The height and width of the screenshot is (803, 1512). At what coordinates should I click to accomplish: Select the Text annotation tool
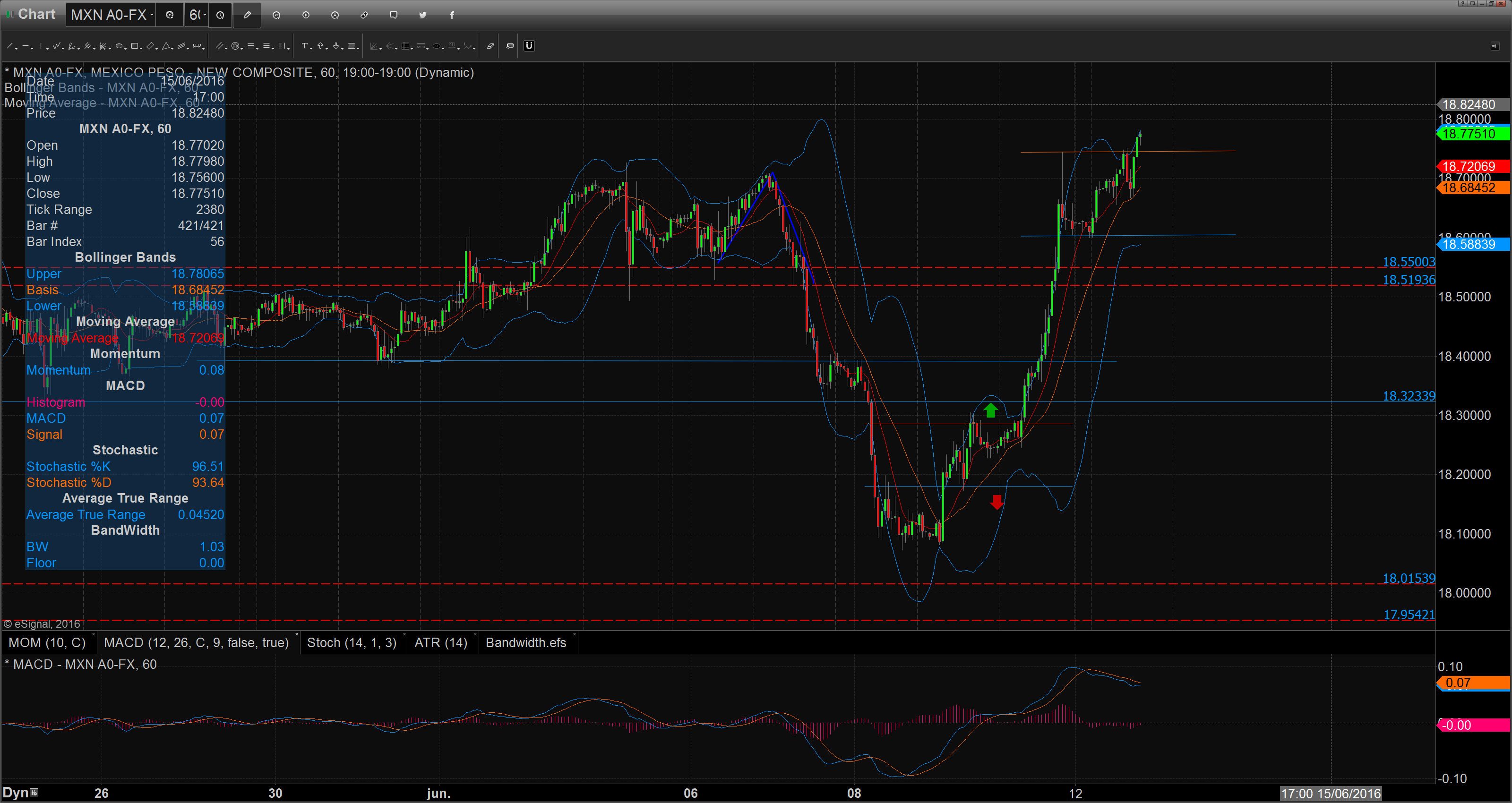coord(305,46)
